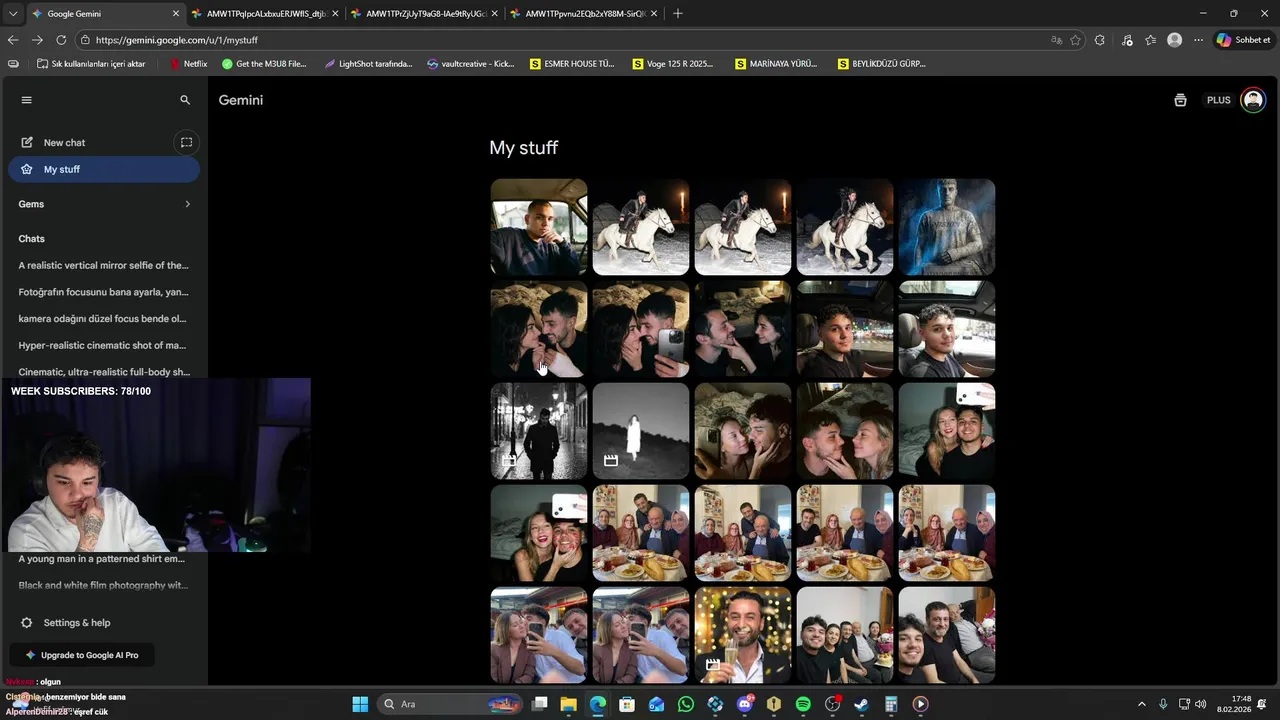
Task: Switch to the AMW1TPrZjUyT9aG8 tab
Action: (424, 14)
